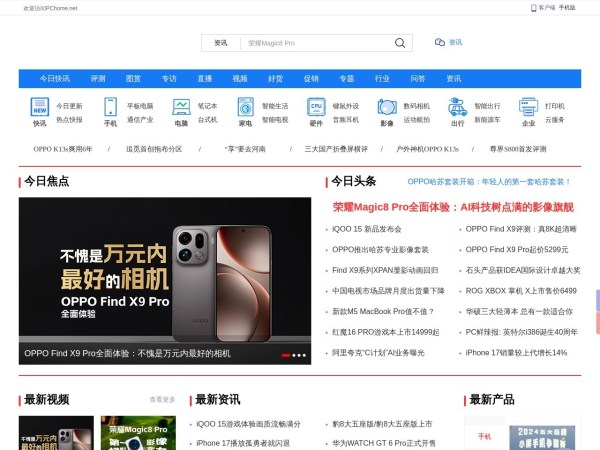Click the magnifier search icon

point(400,43)
